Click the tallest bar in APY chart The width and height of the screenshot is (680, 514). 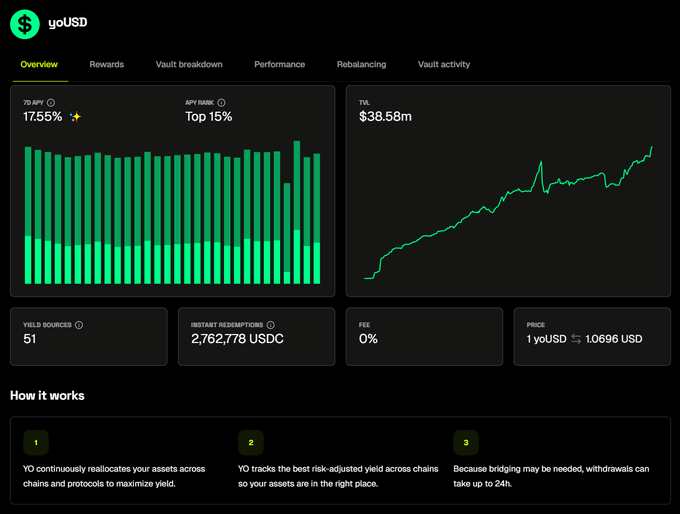[297, 210]
